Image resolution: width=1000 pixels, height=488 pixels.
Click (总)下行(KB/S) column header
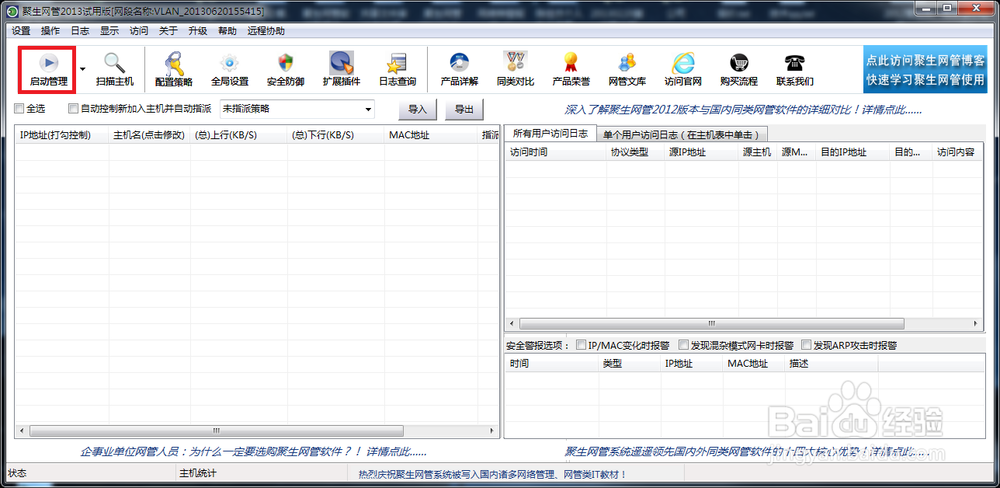pos(335,135)
